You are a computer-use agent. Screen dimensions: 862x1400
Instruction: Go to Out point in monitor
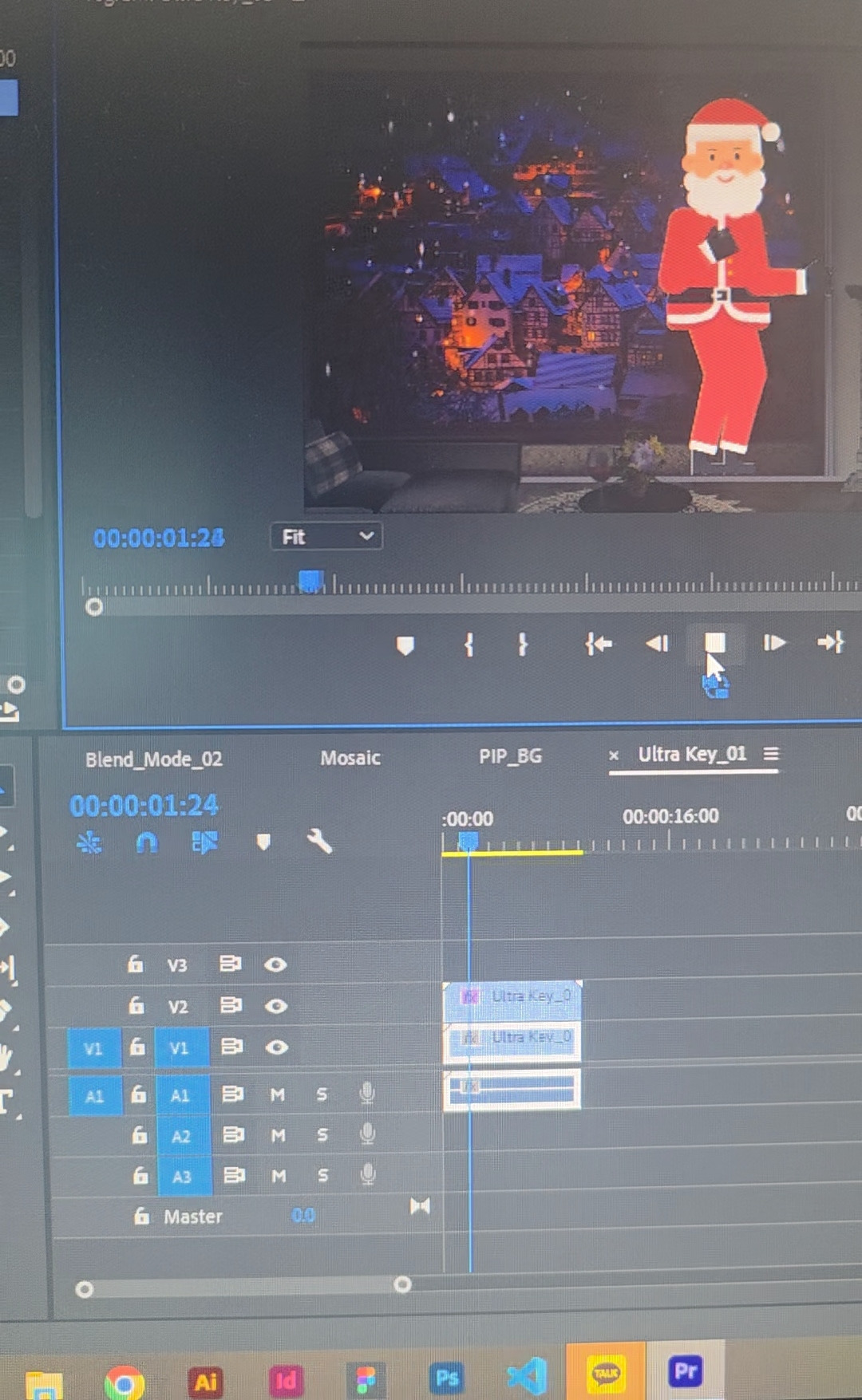coord(831,642)
